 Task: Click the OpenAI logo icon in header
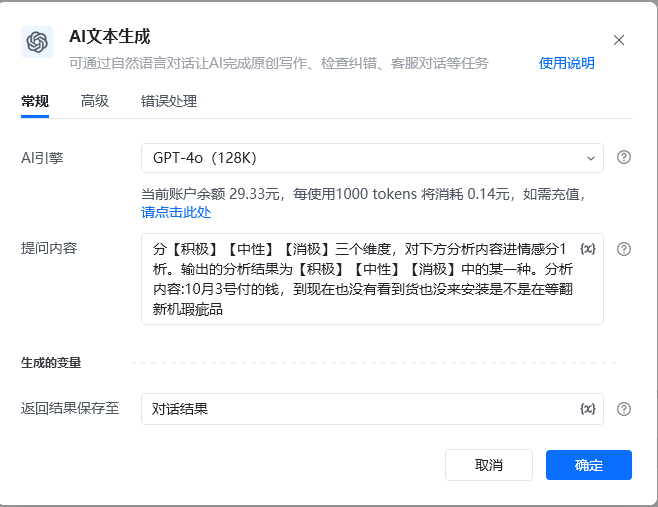coord(37,42)
